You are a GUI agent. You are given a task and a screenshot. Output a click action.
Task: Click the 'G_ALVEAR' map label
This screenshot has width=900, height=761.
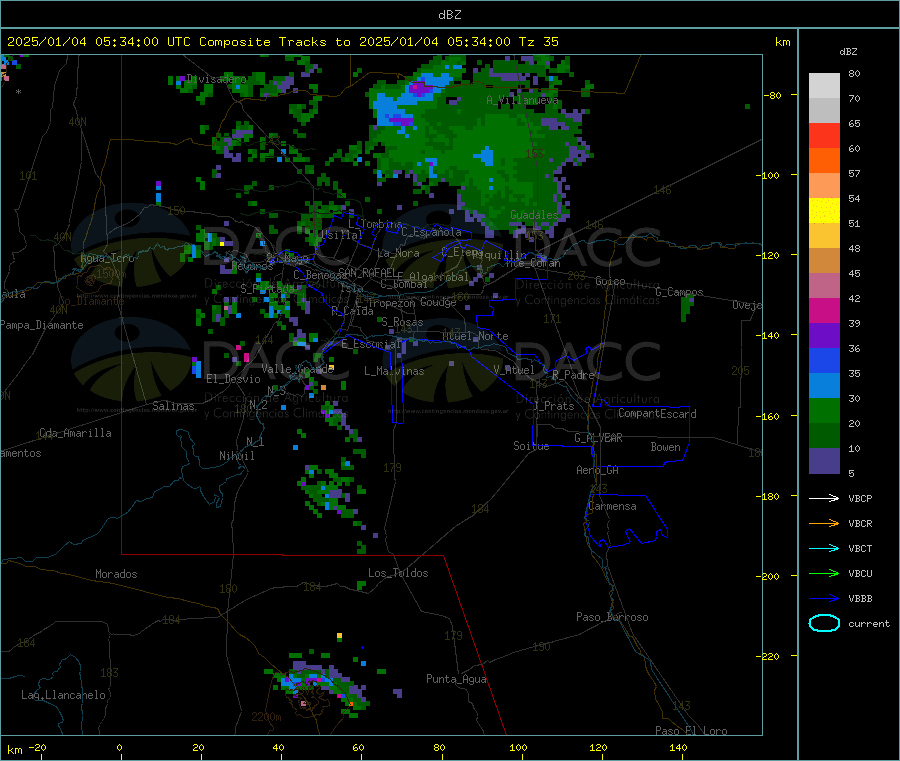pyautogui.click(x=598, y=438)
